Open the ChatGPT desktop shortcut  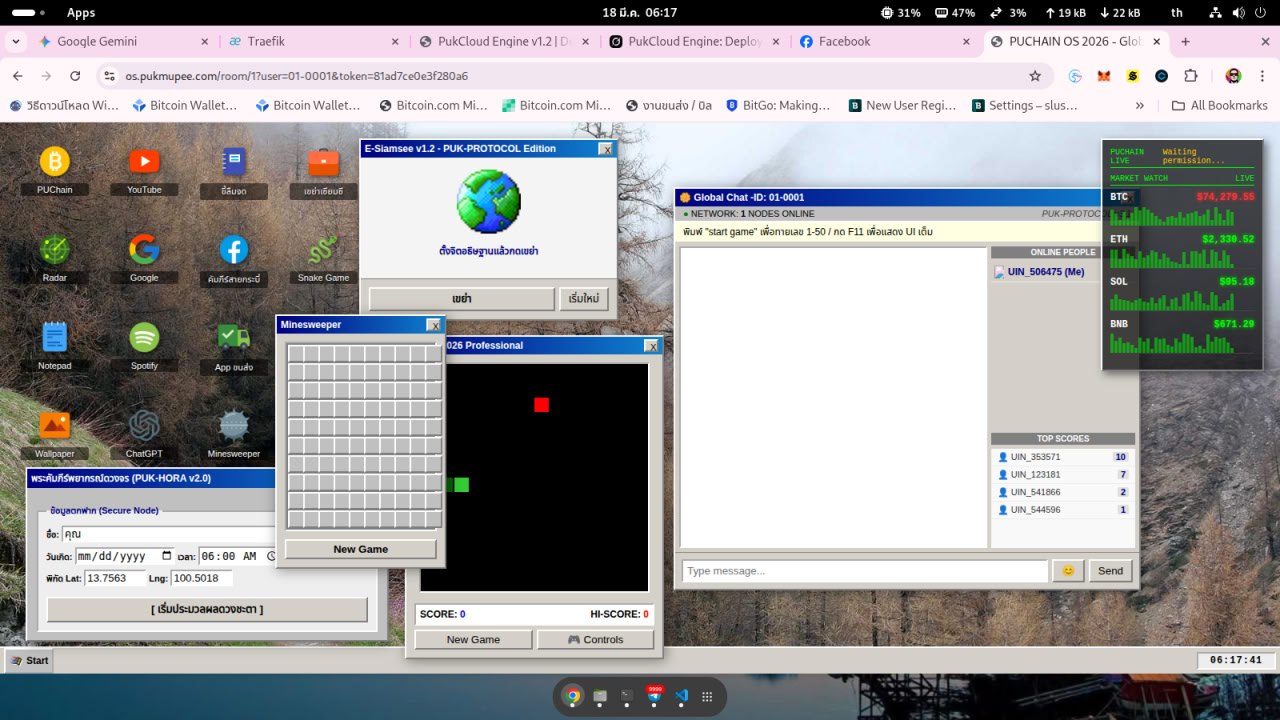pyautogui.click(x=144, y=426)
